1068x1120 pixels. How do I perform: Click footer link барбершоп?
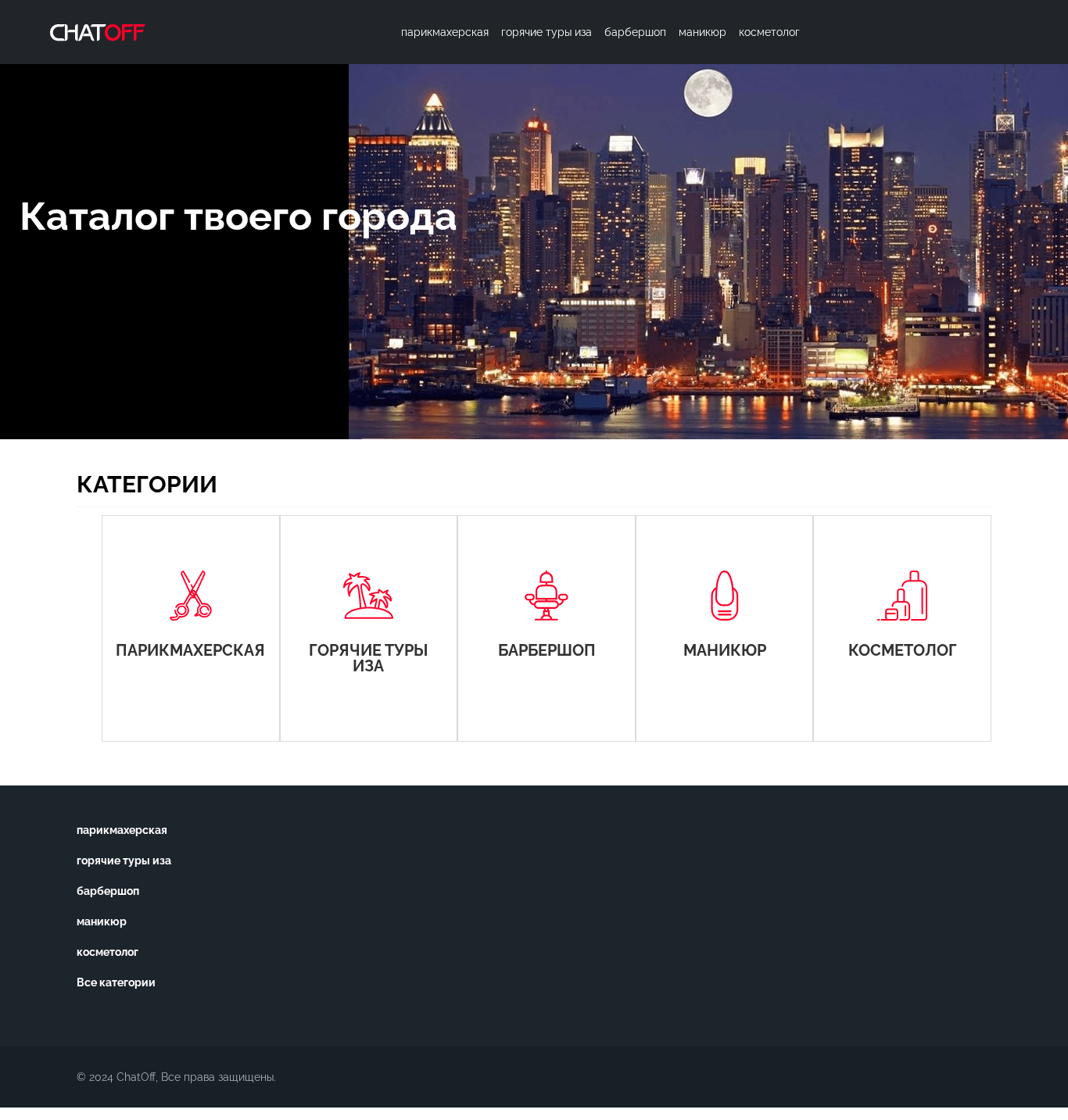click(108, 891)
